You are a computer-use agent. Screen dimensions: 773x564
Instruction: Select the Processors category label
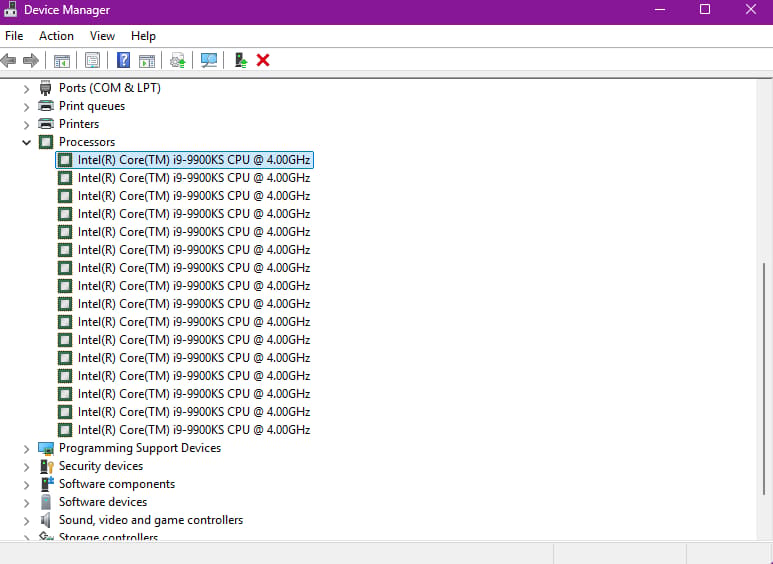[87, 142]
